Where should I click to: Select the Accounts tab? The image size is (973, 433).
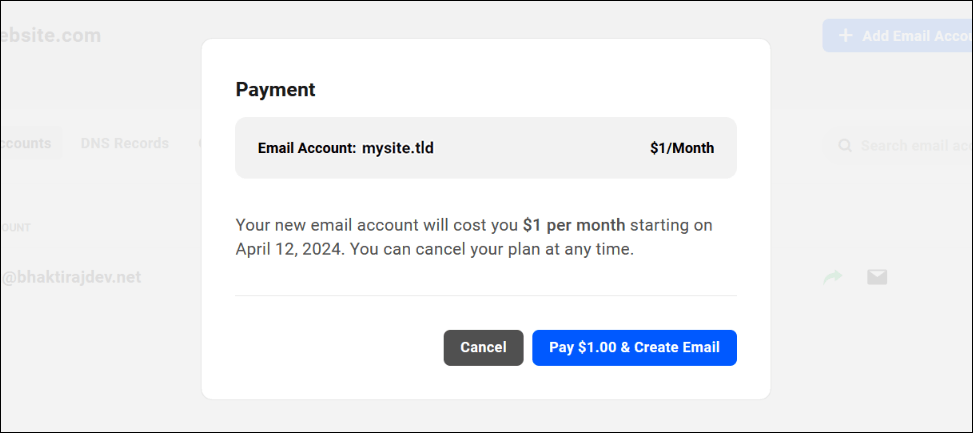coord(26,143)
